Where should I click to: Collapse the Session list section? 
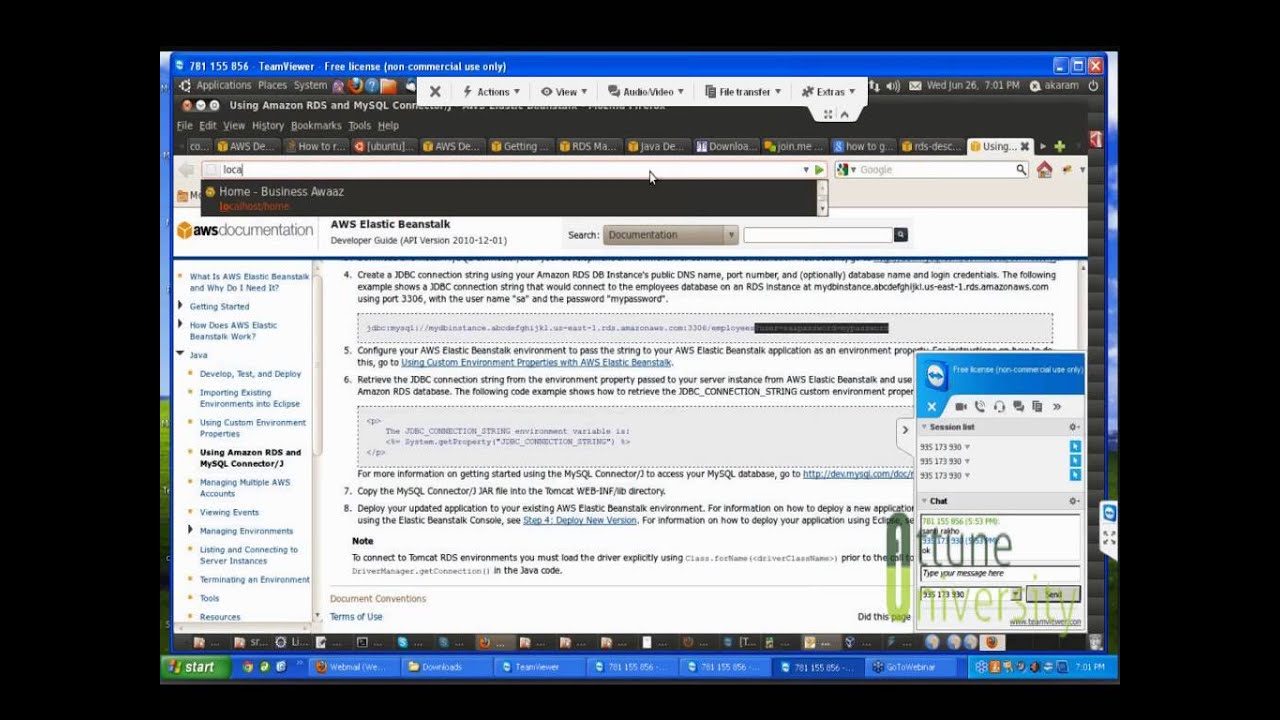(922, 427)
